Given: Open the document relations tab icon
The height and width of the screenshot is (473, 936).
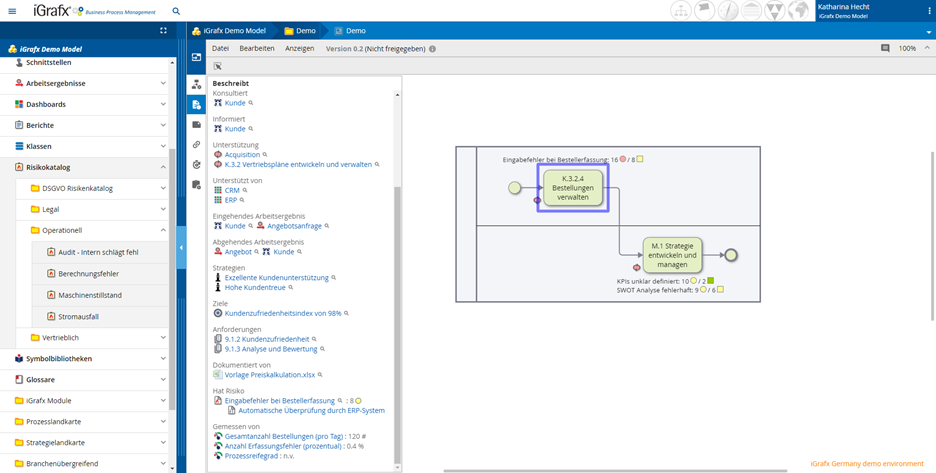Looking at the screenshot, I should tap(196, 105).
